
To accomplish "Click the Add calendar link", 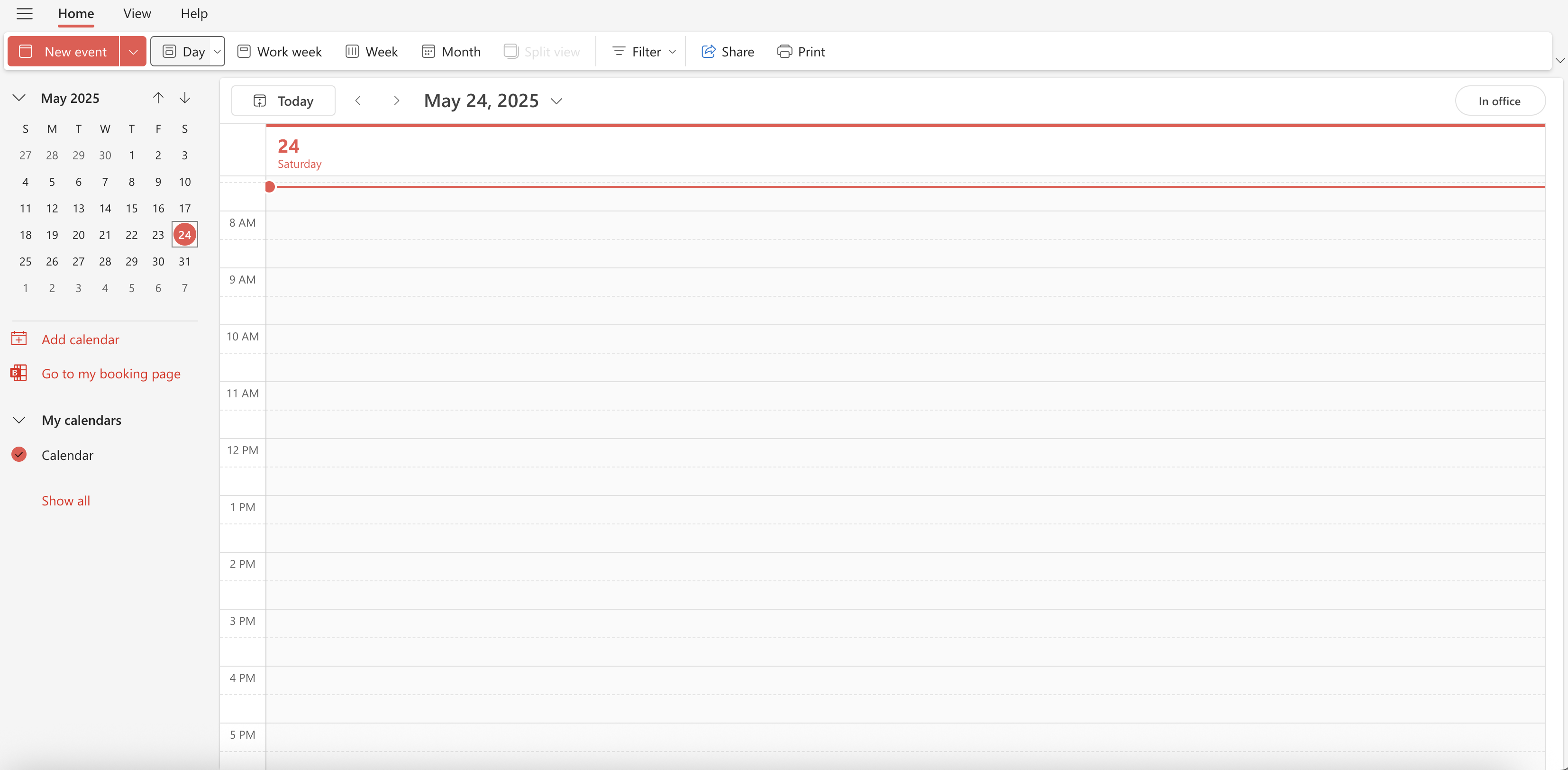I will tap(81, 339).
